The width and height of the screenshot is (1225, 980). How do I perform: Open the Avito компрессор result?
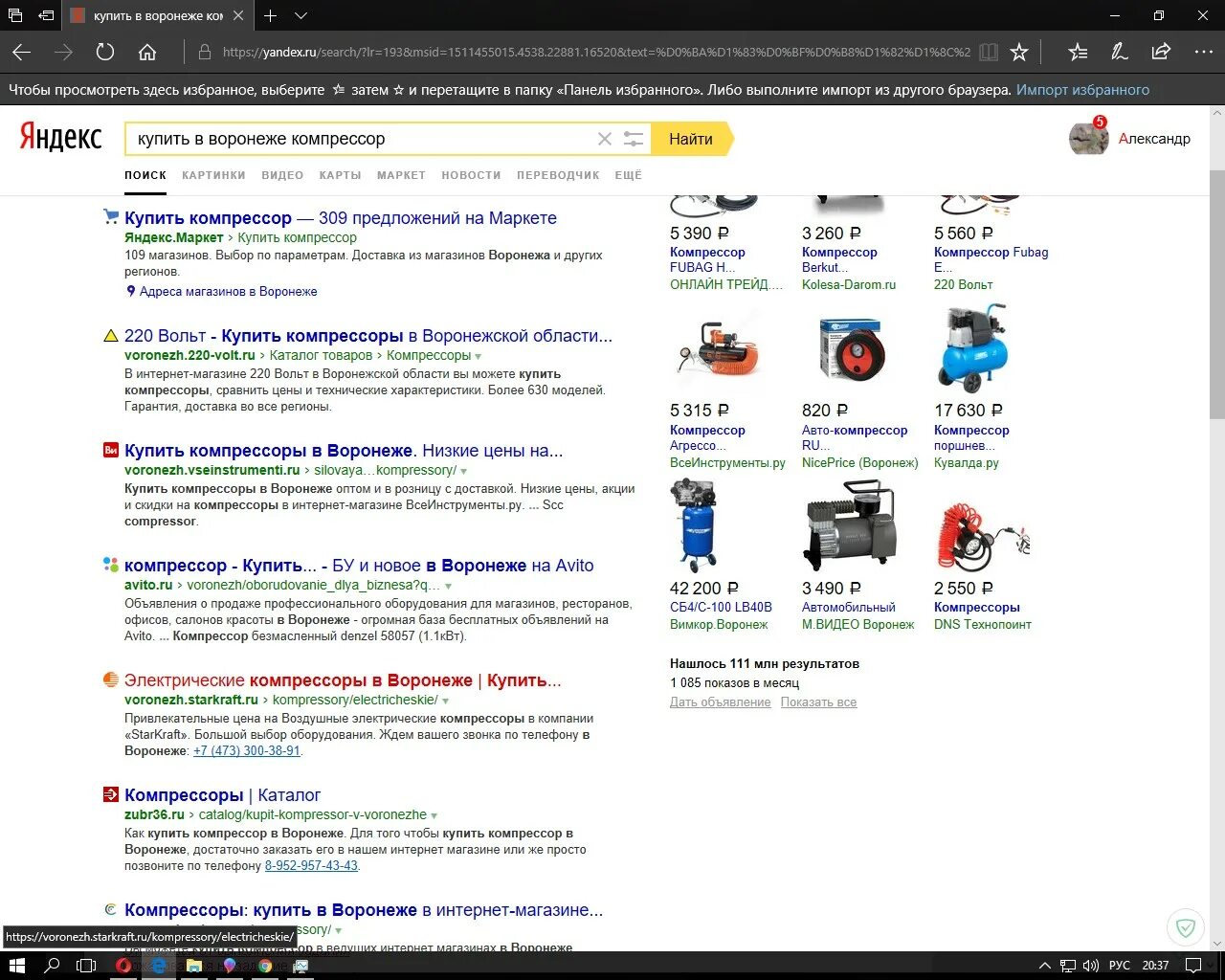click(x=359, y=566)
